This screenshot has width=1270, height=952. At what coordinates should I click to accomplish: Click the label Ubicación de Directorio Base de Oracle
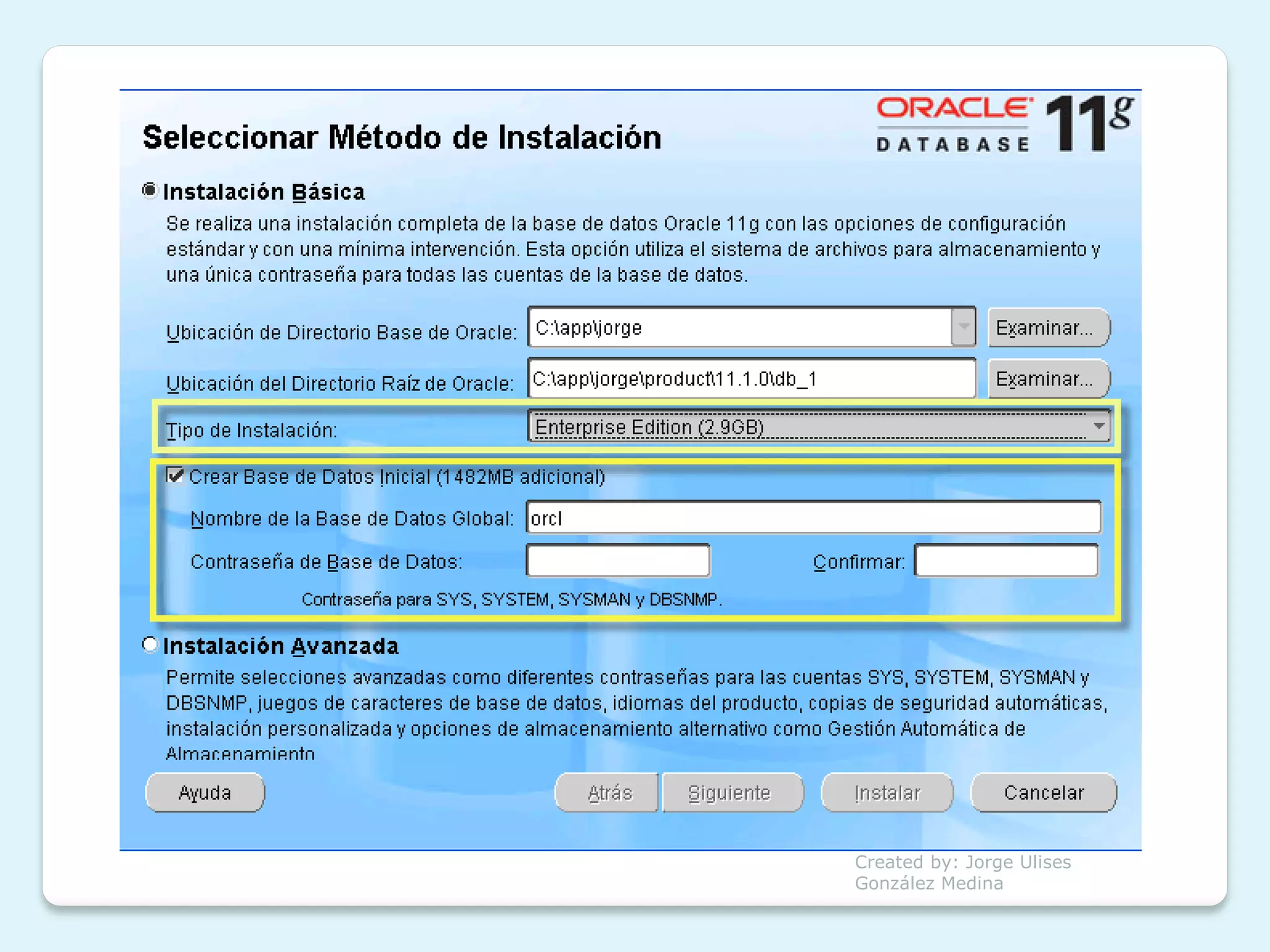point(342,332)
